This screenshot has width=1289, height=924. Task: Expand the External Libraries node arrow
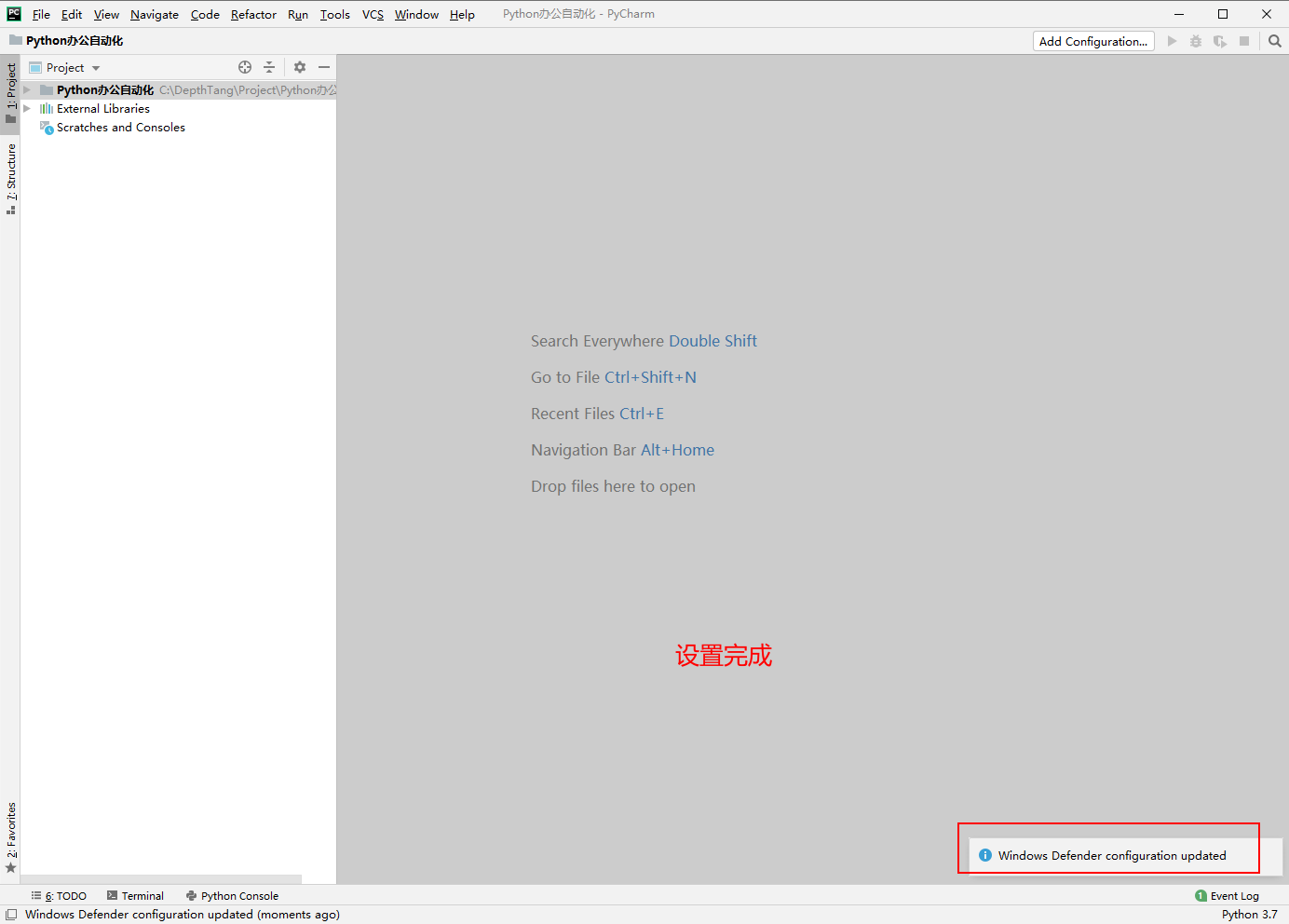[x=27, y=109]
